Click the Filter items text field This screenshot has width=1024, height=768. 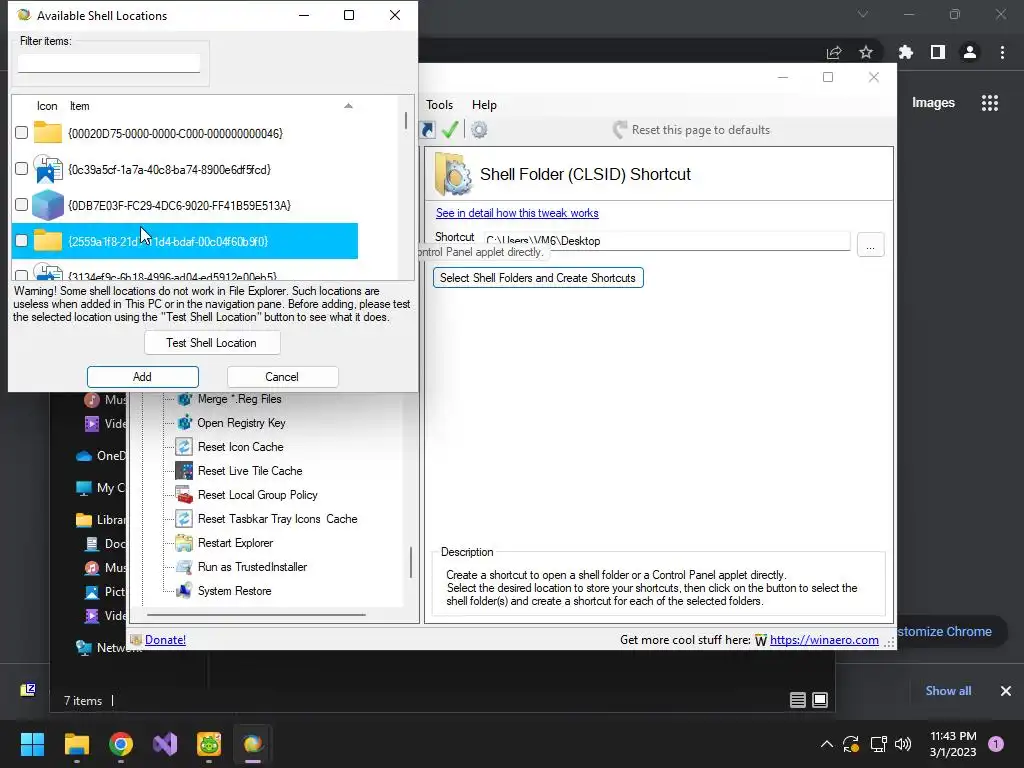(x=109, y=63)
